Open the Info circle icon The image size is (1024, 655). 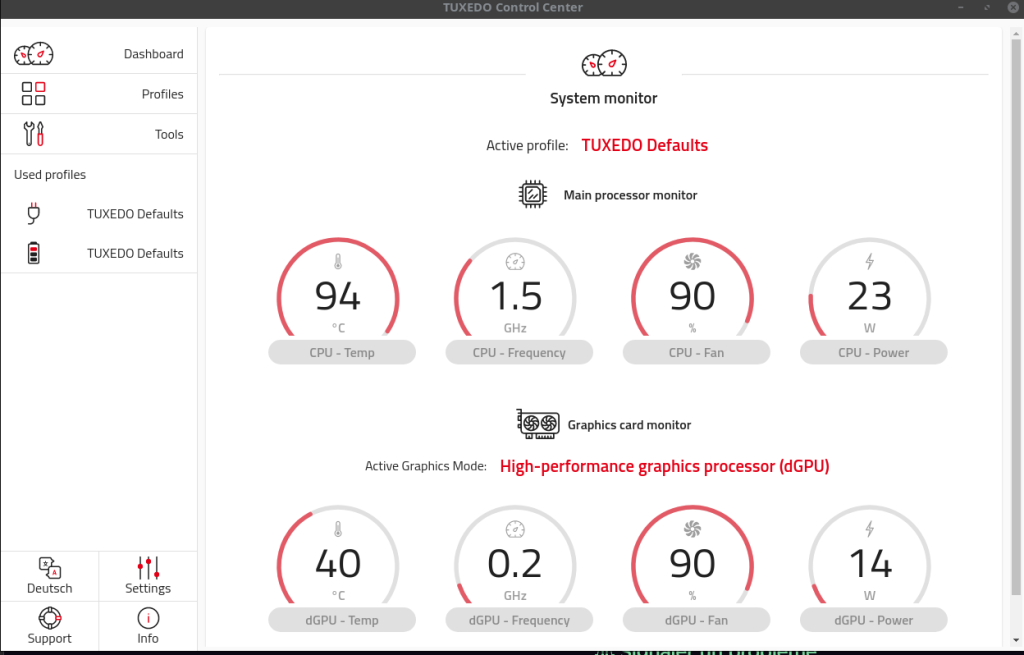point(148,618)
